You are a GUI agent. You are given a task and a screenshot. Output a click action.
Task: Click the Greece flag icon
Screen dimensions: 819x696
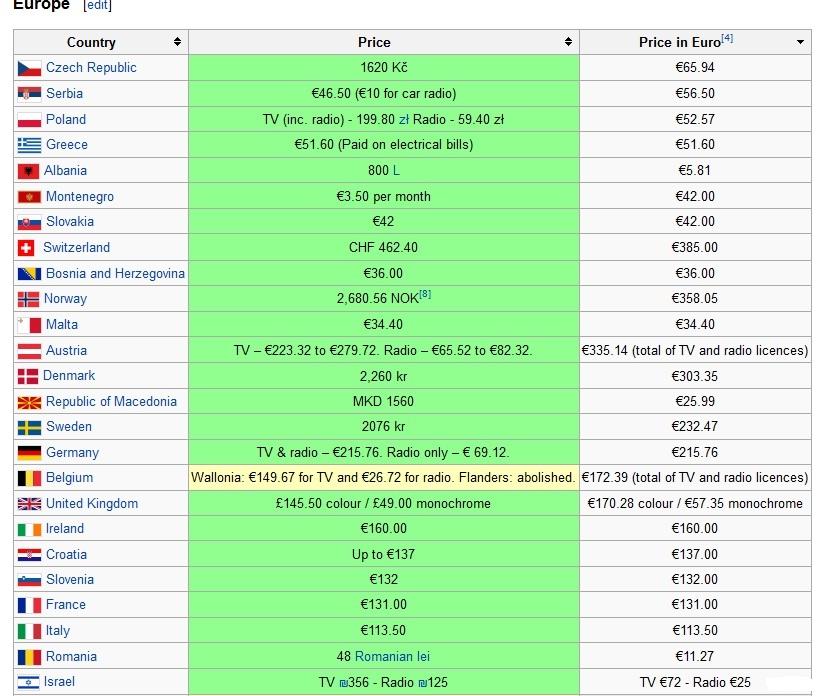[29, 145]
